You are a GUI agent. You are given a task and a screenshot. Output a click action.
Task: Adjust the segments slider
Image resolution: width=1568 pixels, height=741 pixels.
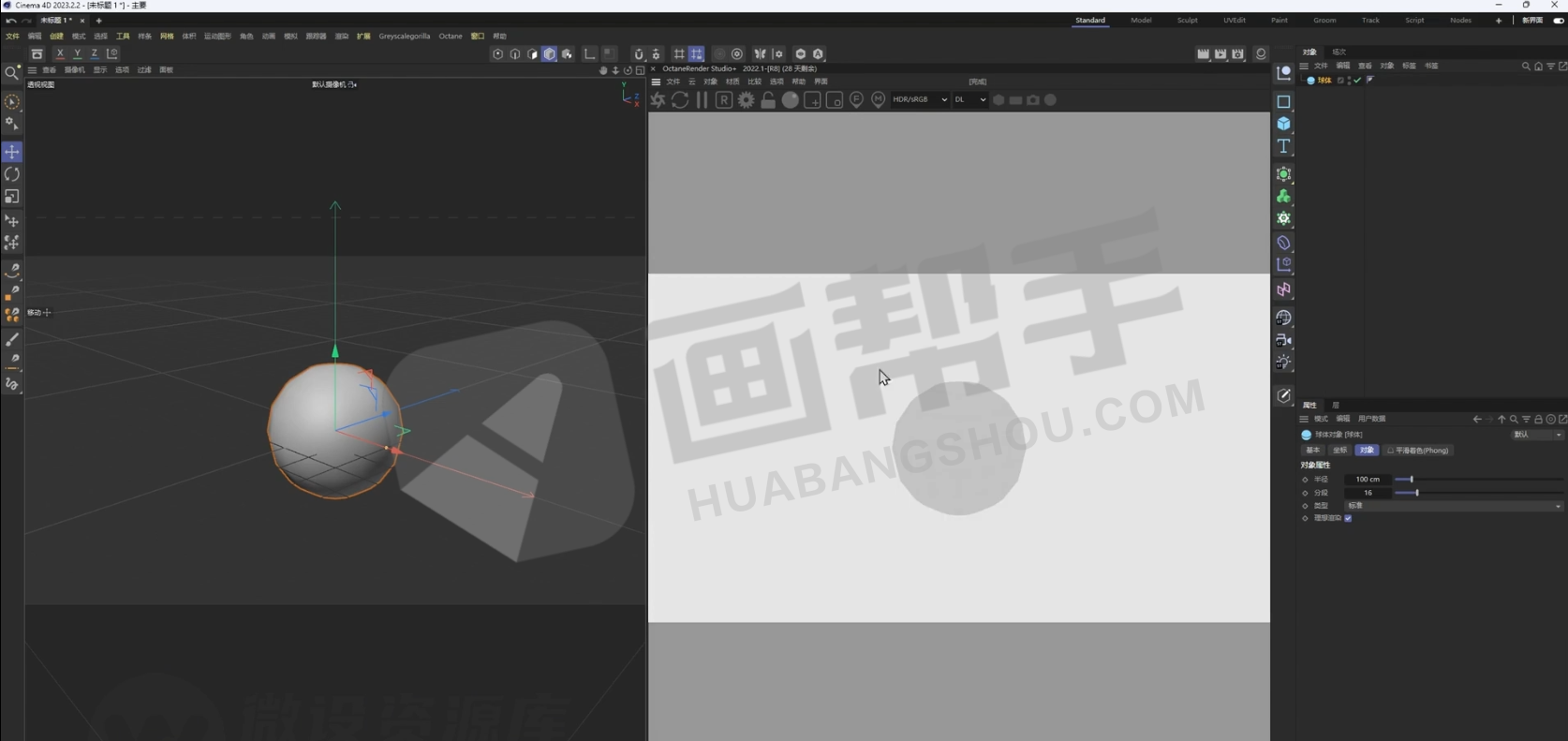point(1478,493)
